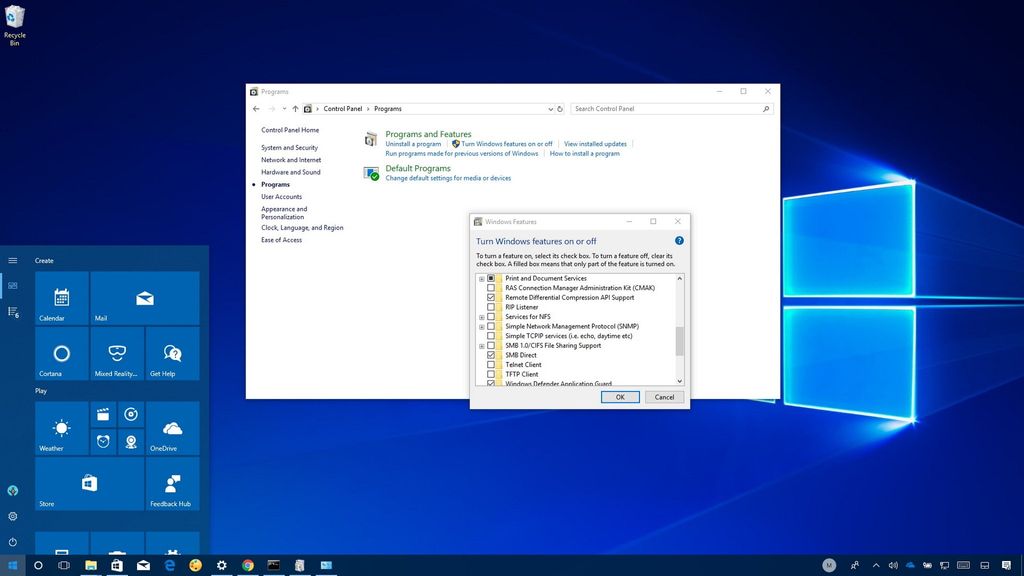The image size is (1024, 576).
Task: Click the Windows Features help question mark
Action: (679, 240)
